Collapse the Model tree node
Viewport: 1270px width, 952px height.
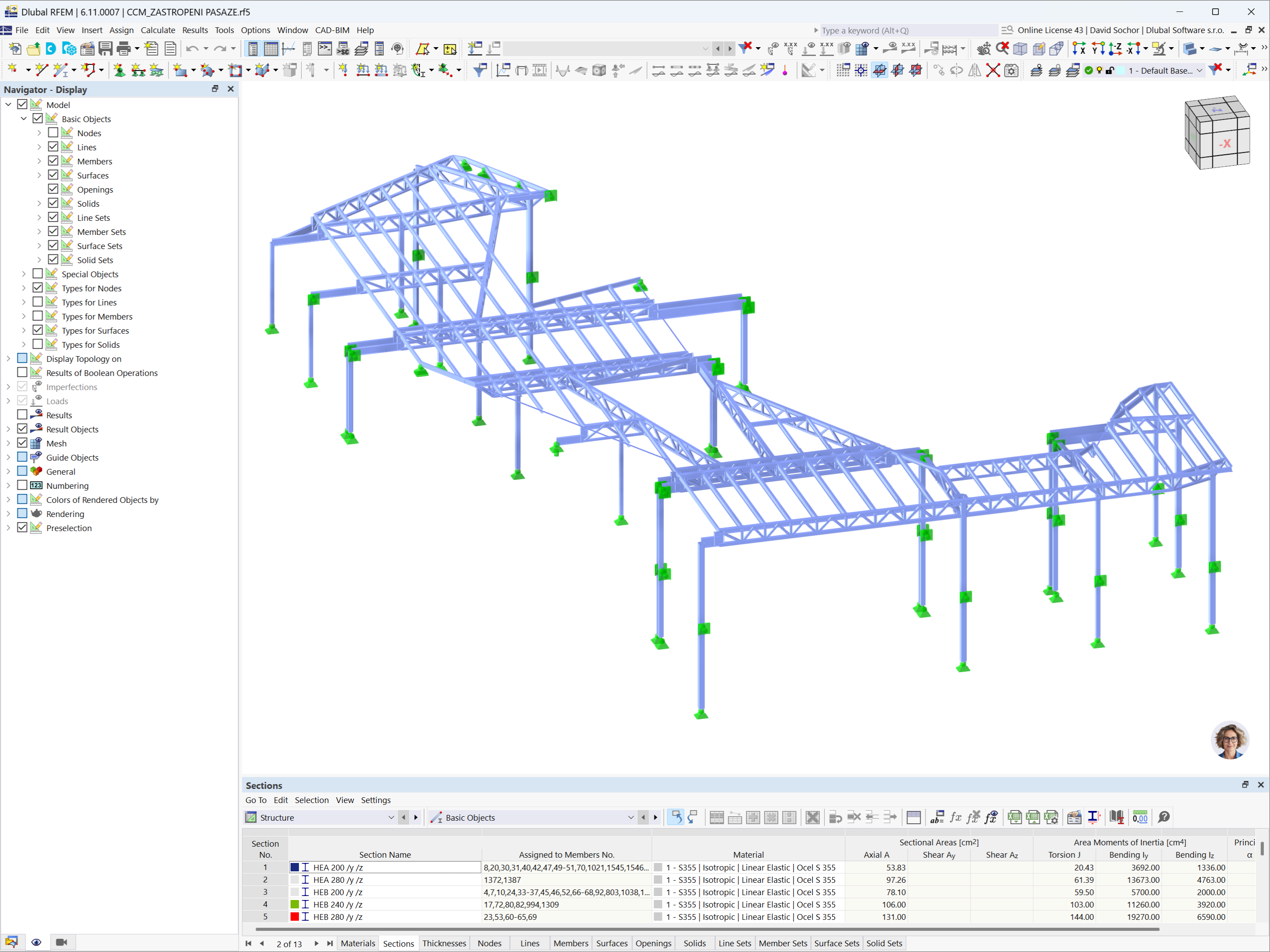(x=9, y=104)
